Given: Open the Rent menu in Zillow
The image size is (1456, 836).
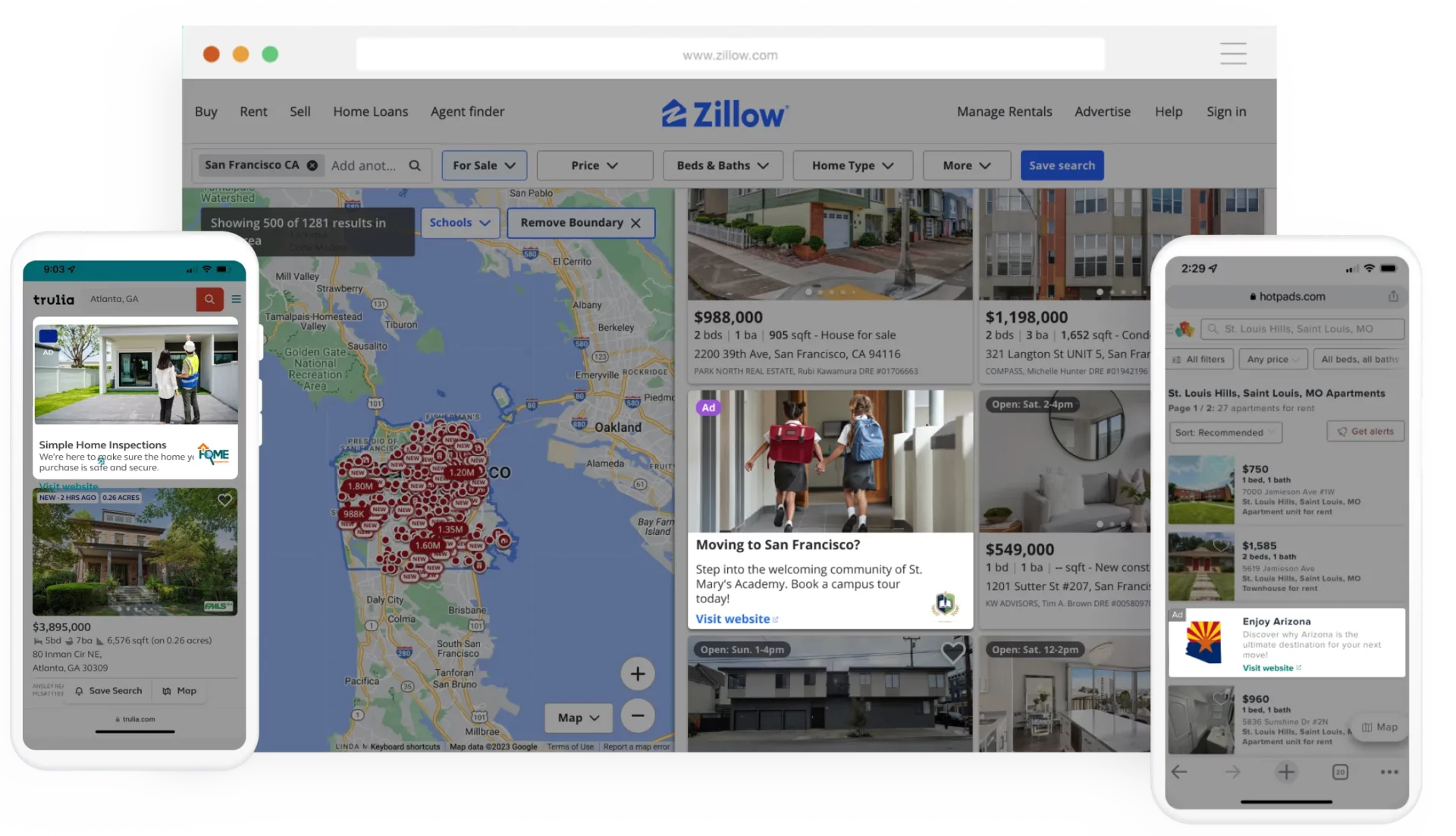Looking at the screenshot, I should (x=253, y=112).
